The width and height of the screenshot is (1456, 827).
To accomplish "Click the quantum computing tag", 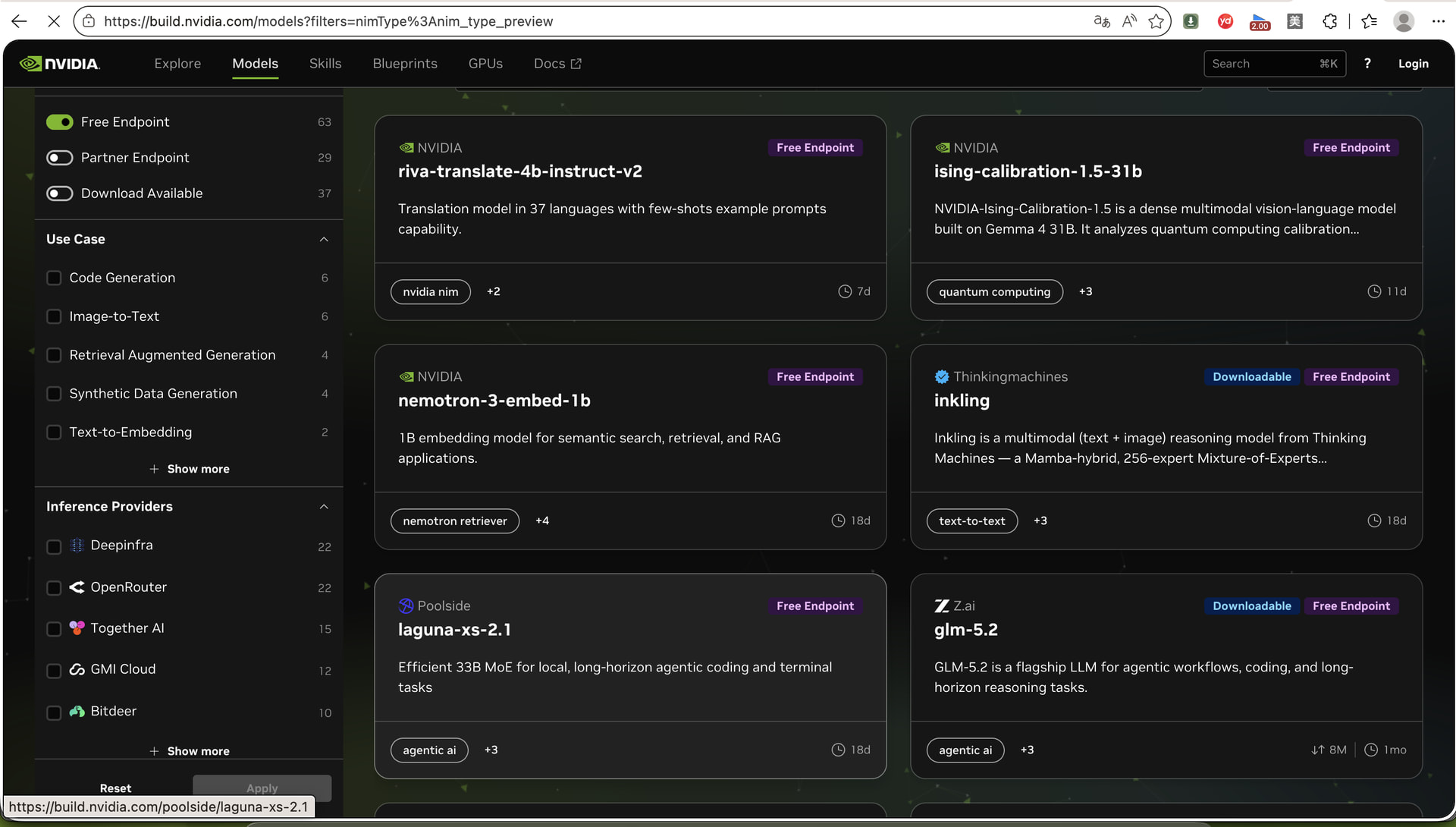I will (x=995, y=292).
